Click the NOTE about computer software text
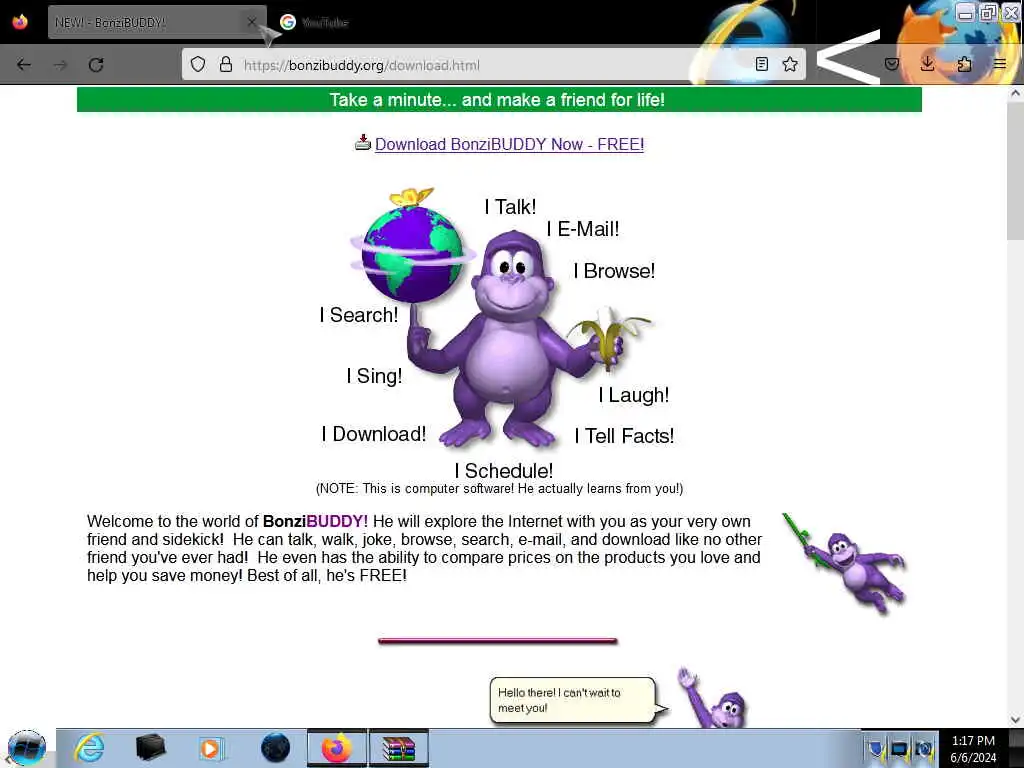The image size is (1024, 768). point(500,488)
